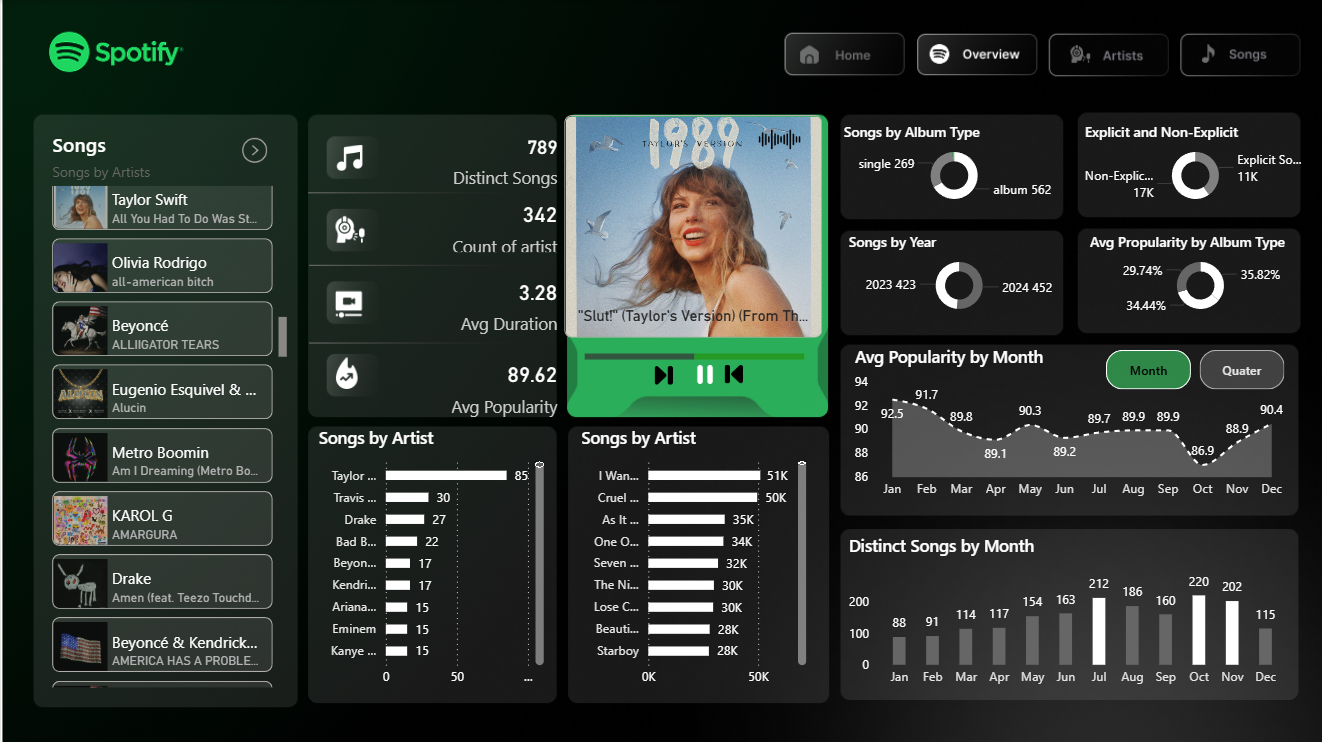
Task: Switch popularity chart to Month
Action: [1148, 370]
